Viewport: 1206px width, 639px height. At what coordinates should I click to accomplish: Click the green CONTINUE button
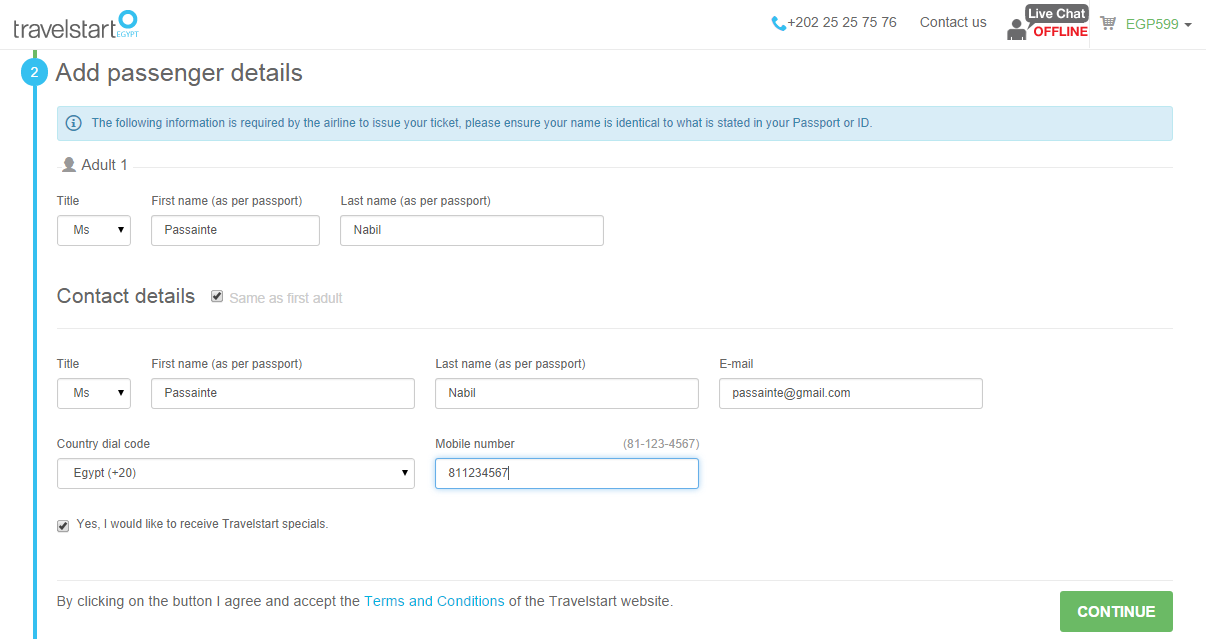[x=1116, y=611]
